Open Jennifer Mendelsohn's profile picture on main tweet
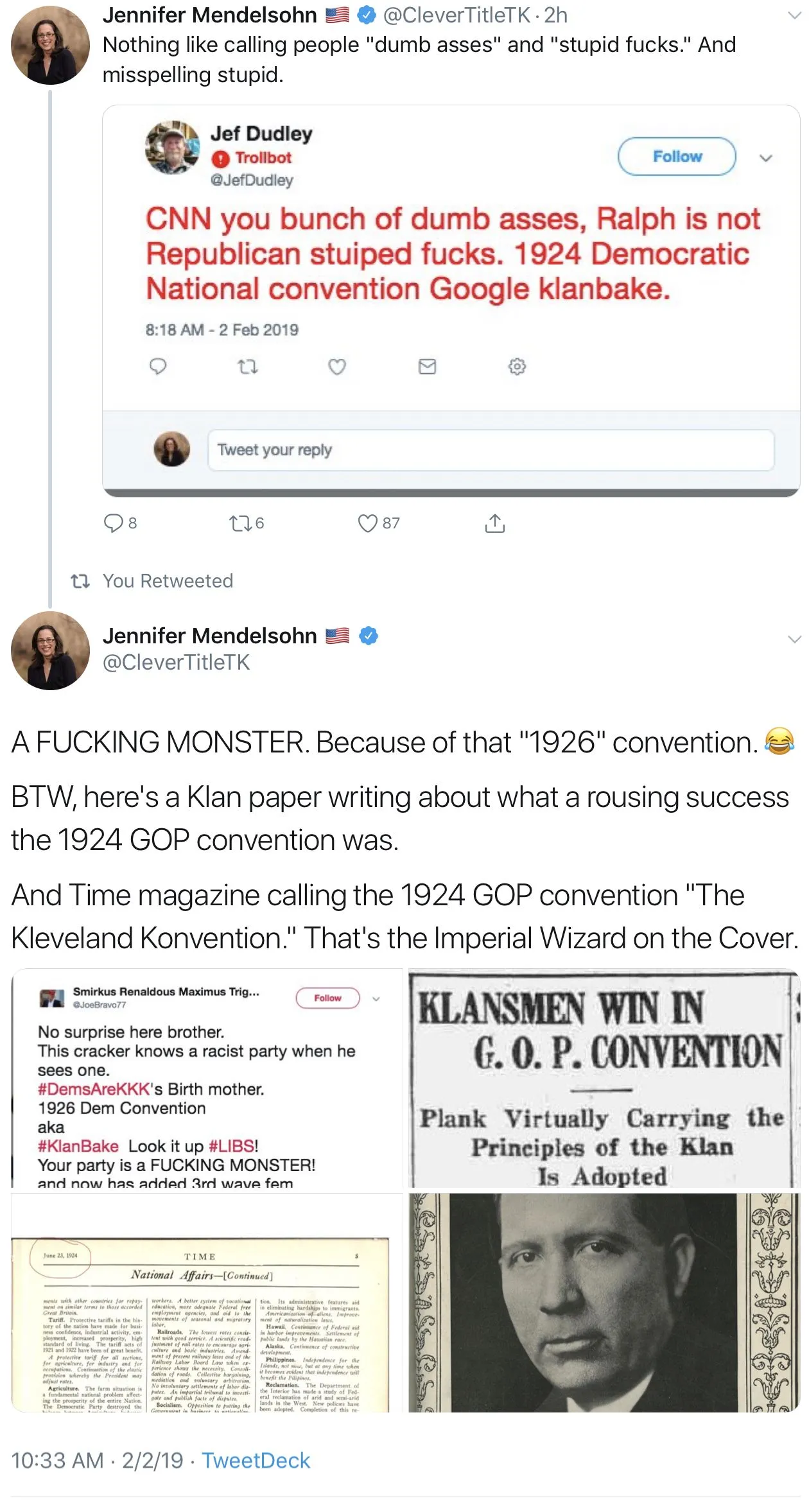Screen dimensions: 809x1512 pos(50,650)
